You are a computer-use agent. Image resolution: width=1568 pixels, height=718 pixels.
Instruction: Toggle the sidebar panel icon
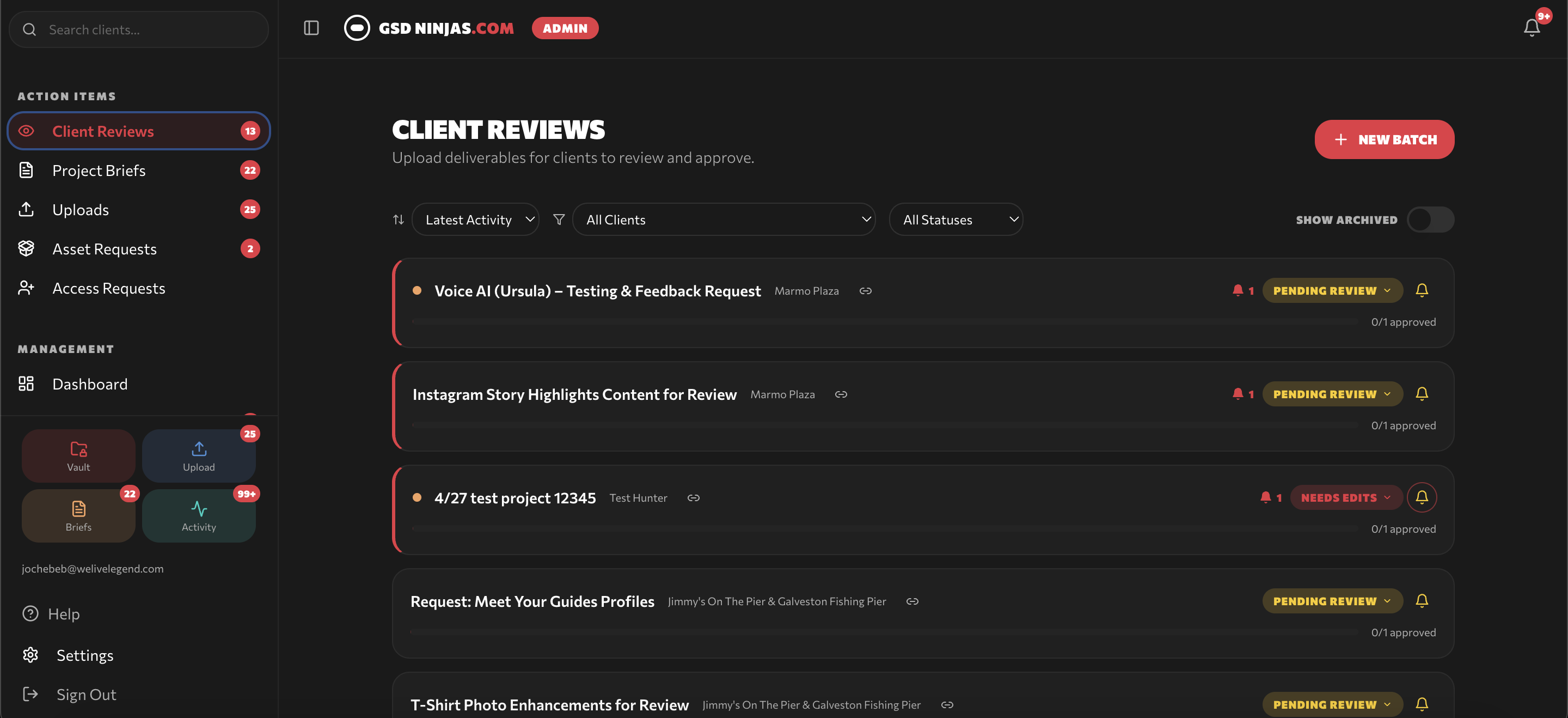[311, 28]
